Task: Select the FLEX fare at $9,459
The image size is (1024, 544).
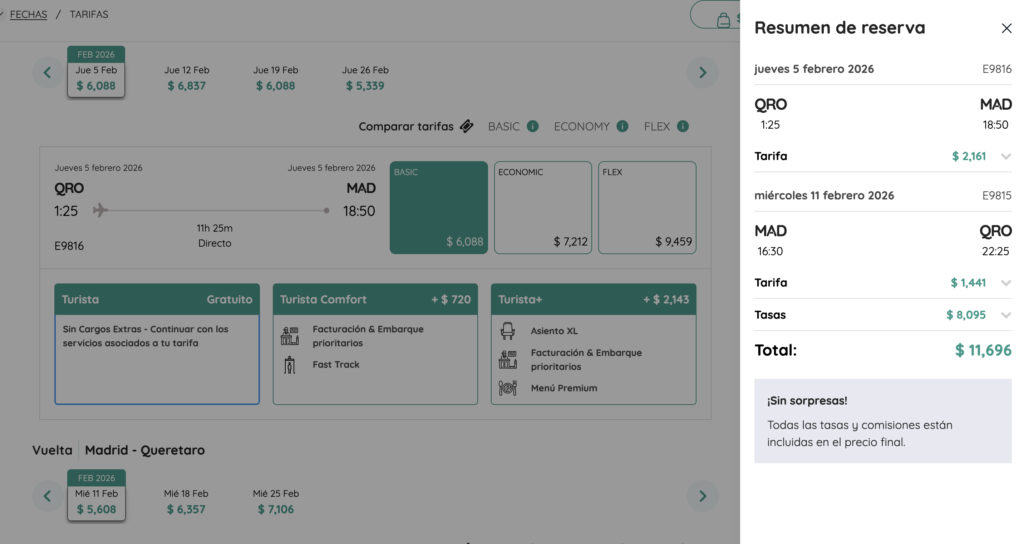Action: [647, 208]
